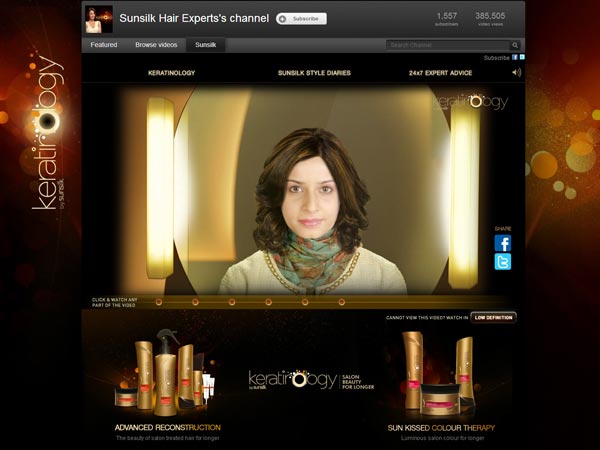600x450 pixels.
Task: Open Advanced Reconstruction product range
Action: click(x=167, y=427)
